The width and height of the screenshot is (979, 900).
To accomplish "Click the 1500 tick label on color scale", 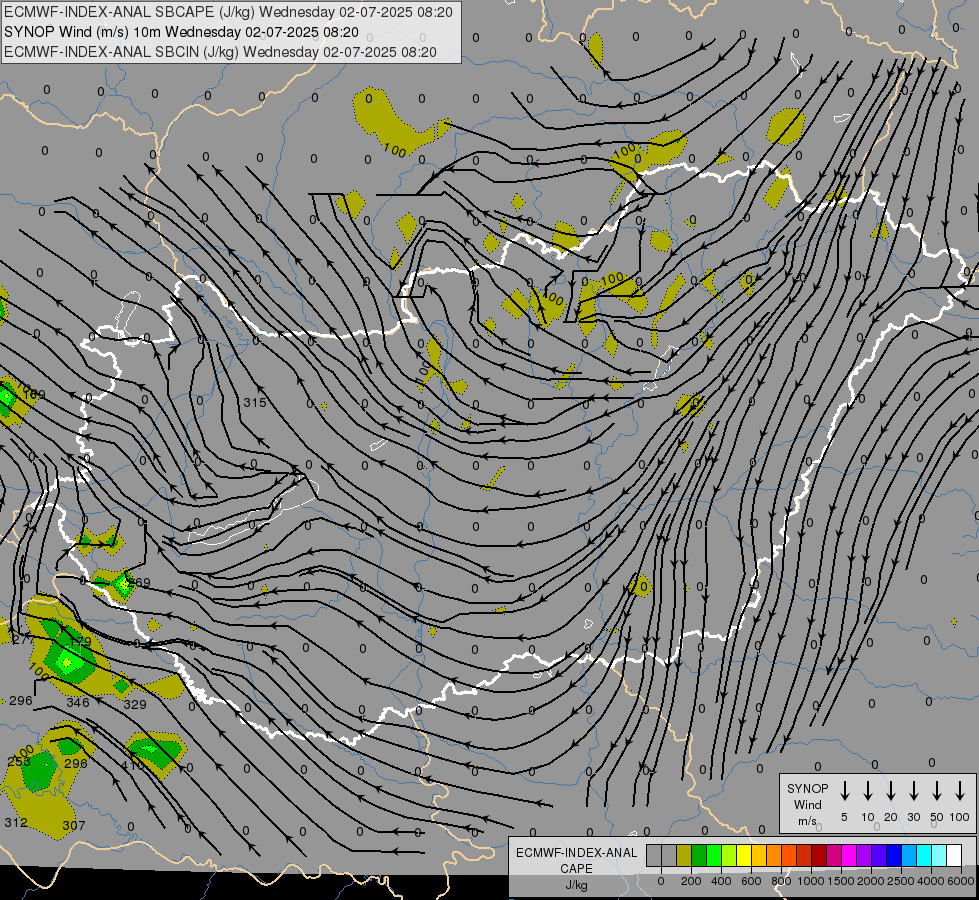I will (x=841, y=881).
